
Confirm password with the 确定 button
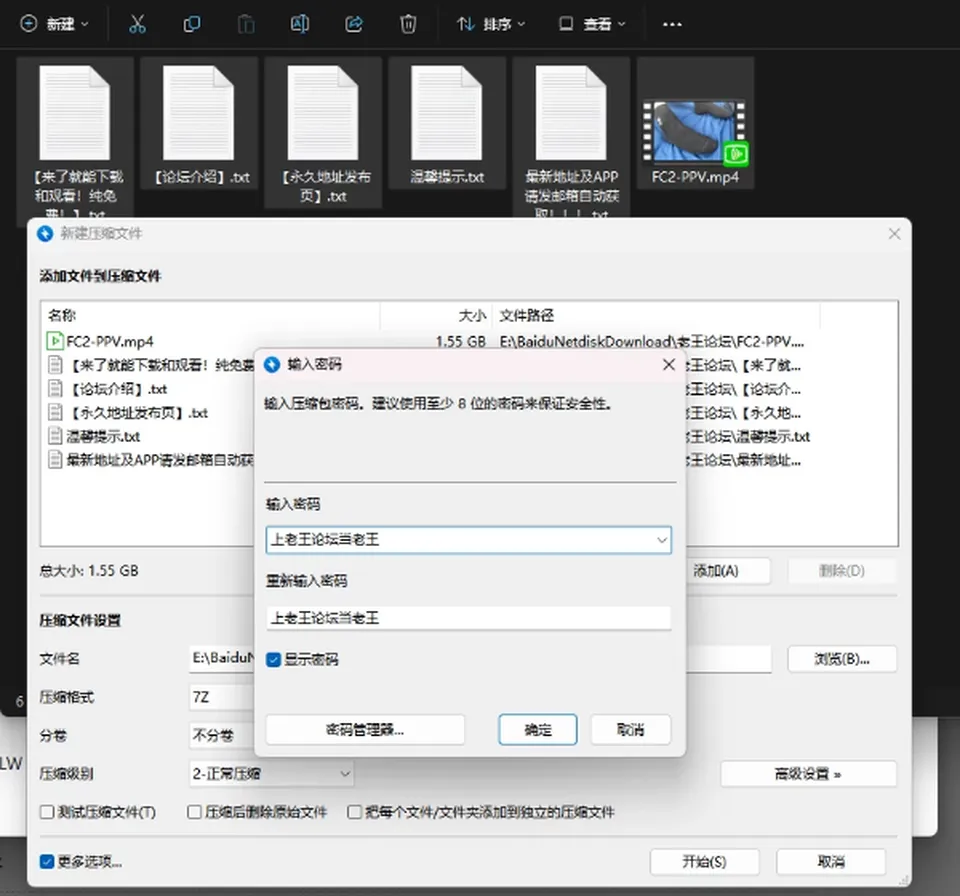click(x=538, y=729)
